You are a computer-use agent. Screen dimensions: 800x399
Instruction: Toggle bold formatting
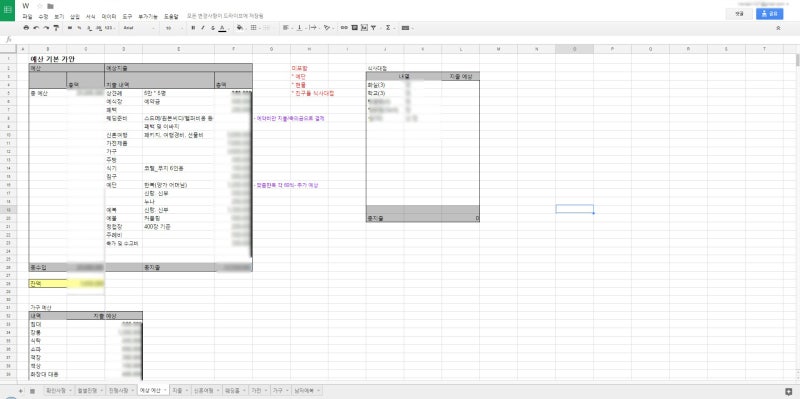pyautogui.click(x=193, y=28)
